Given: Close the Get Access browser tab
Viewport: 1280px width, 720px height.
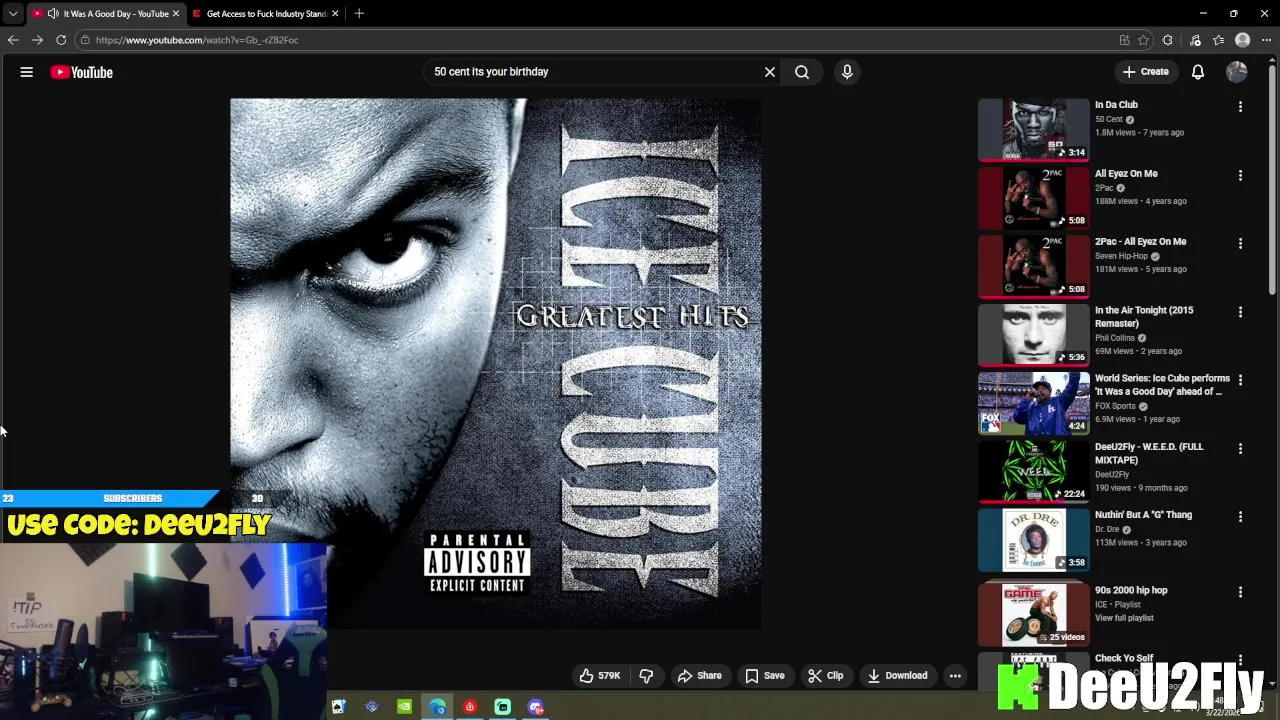Looking at the screenshot, I should pos(335,14).
